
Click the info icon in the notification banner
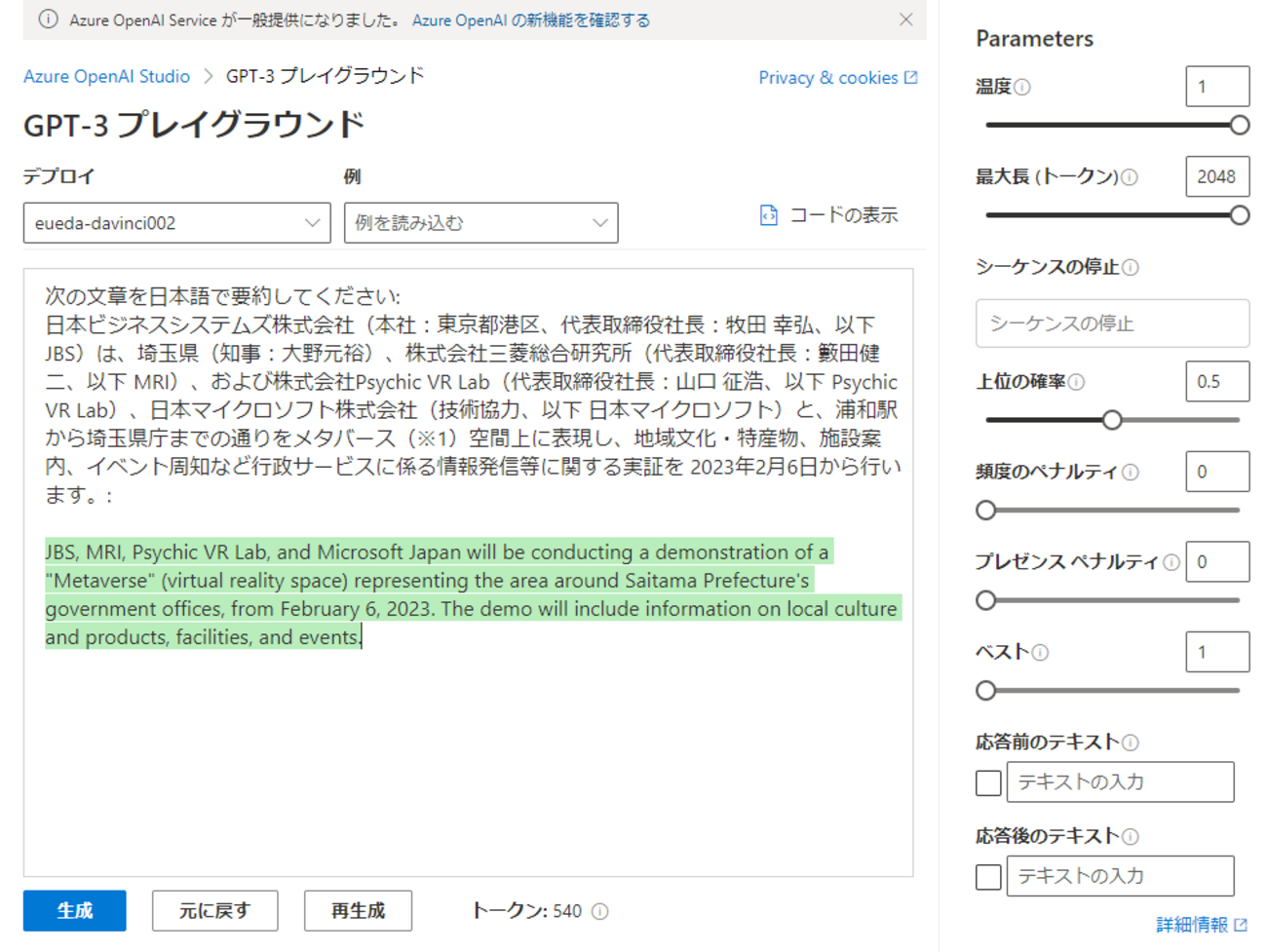tap(48, 19)
